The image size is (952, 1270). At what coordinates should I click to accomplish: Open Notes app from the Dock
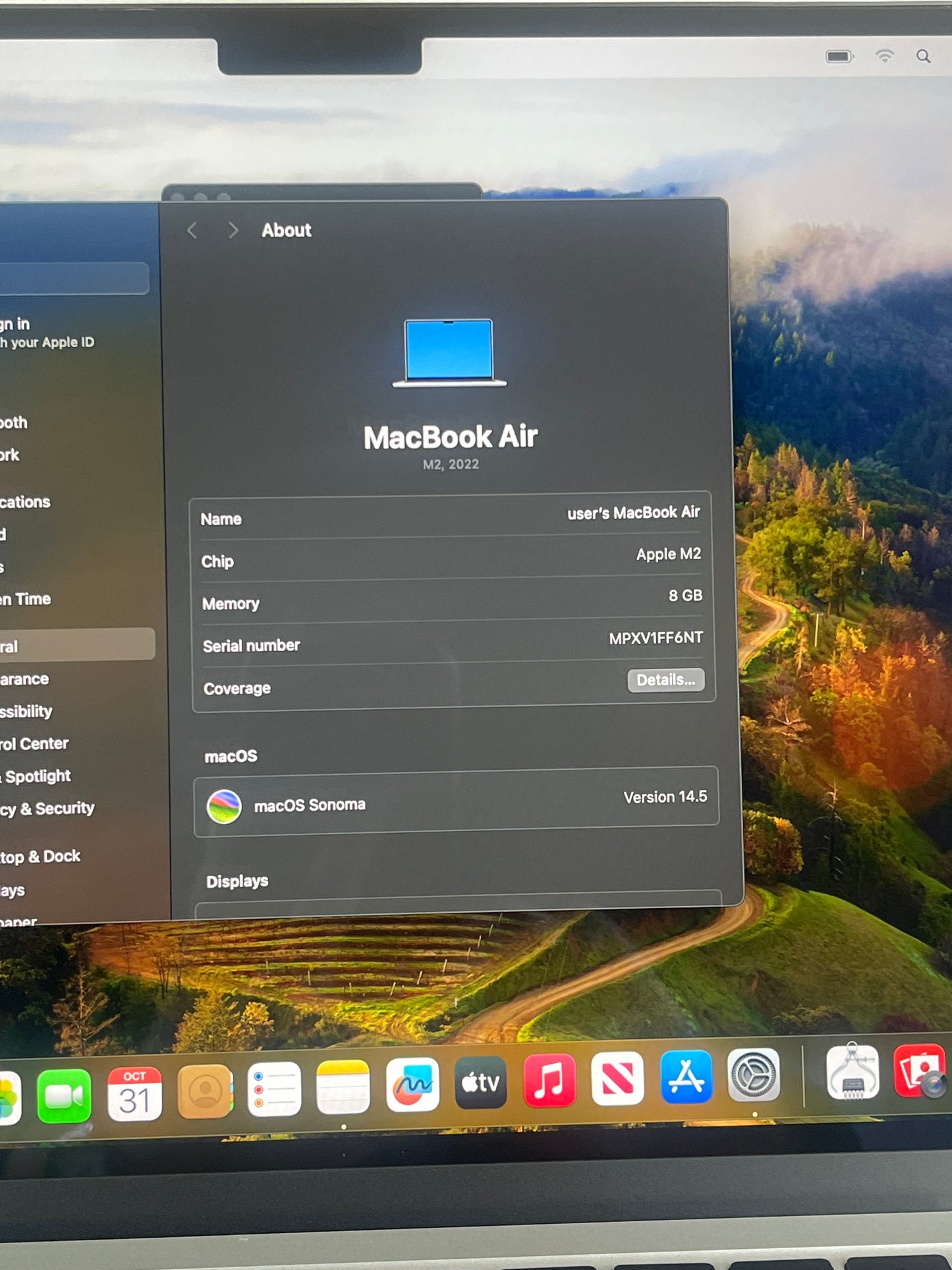tap(343, 1086)
